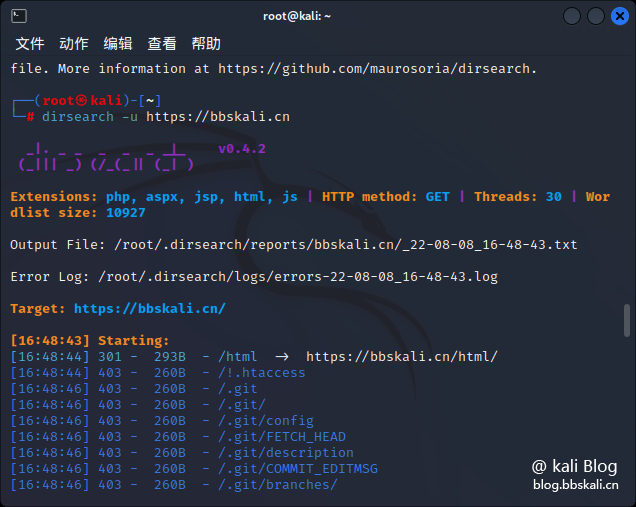Open the 帮助 menu

pos(206,43)
